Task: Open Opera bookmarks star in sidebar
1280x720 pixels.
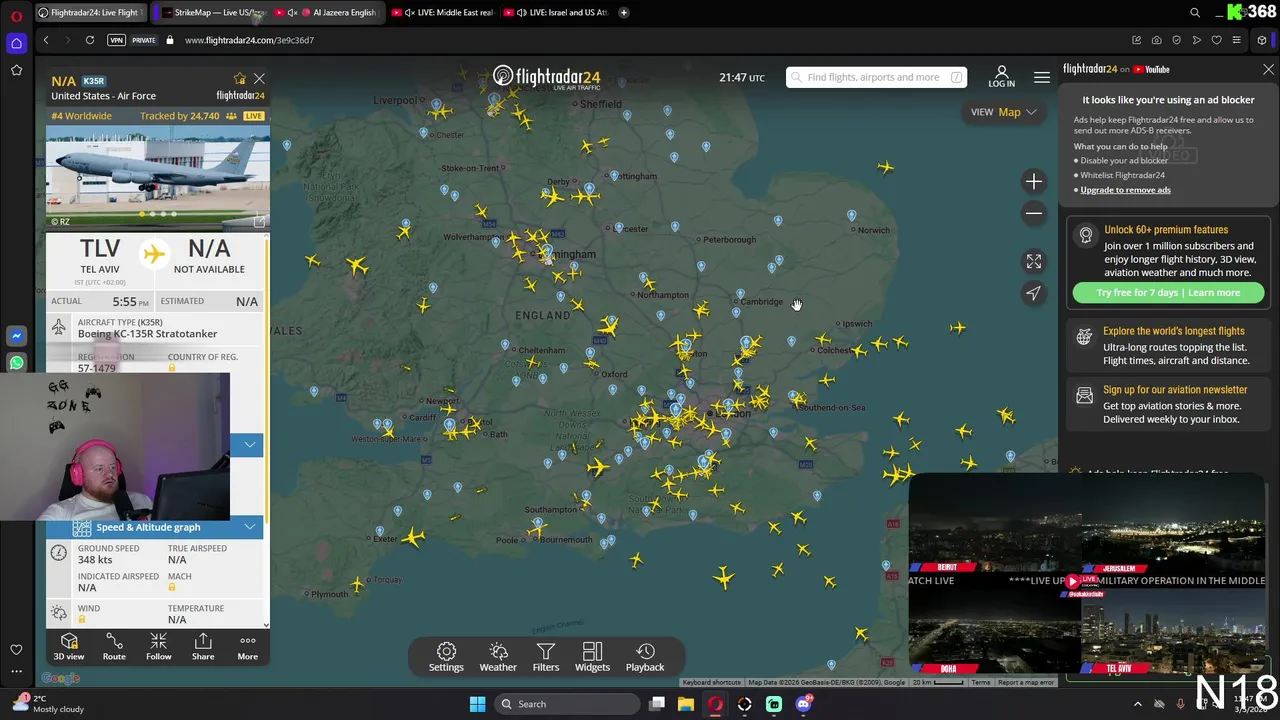Action: pos(16,70)
